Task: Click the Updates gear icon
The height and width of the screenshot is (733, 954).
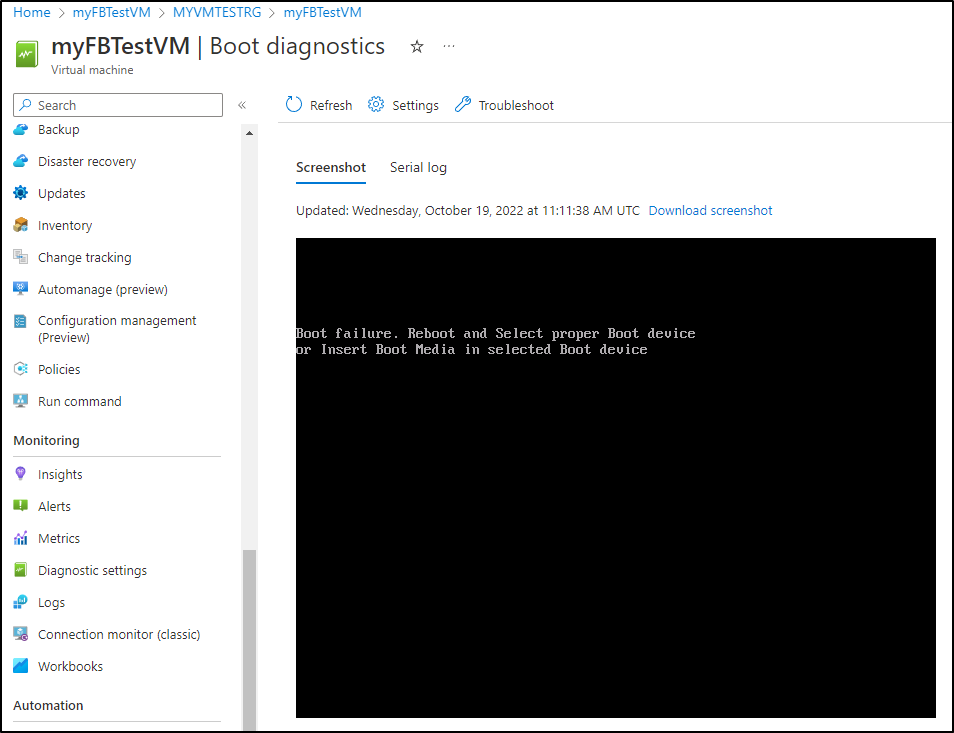Action: coord(21,193)
